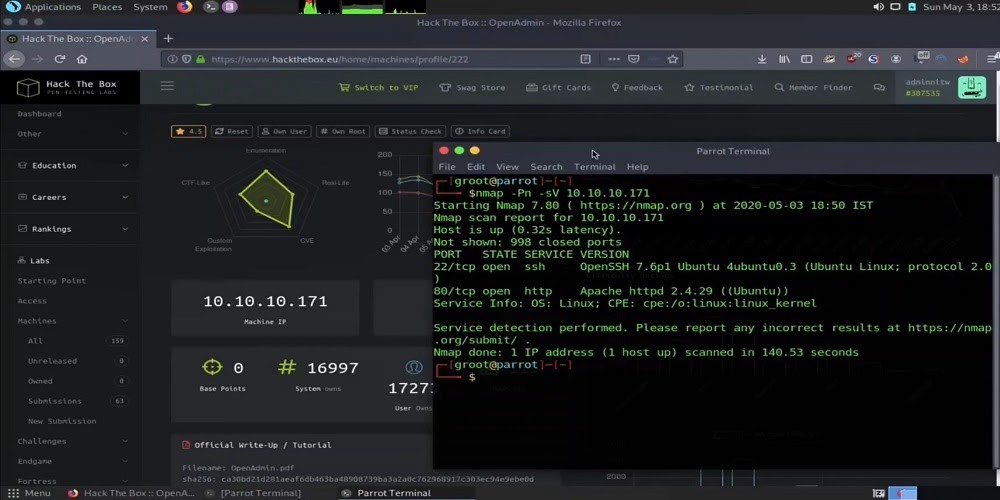Open the Search menu in Parrot Terminal

click(x=546, y=167)
